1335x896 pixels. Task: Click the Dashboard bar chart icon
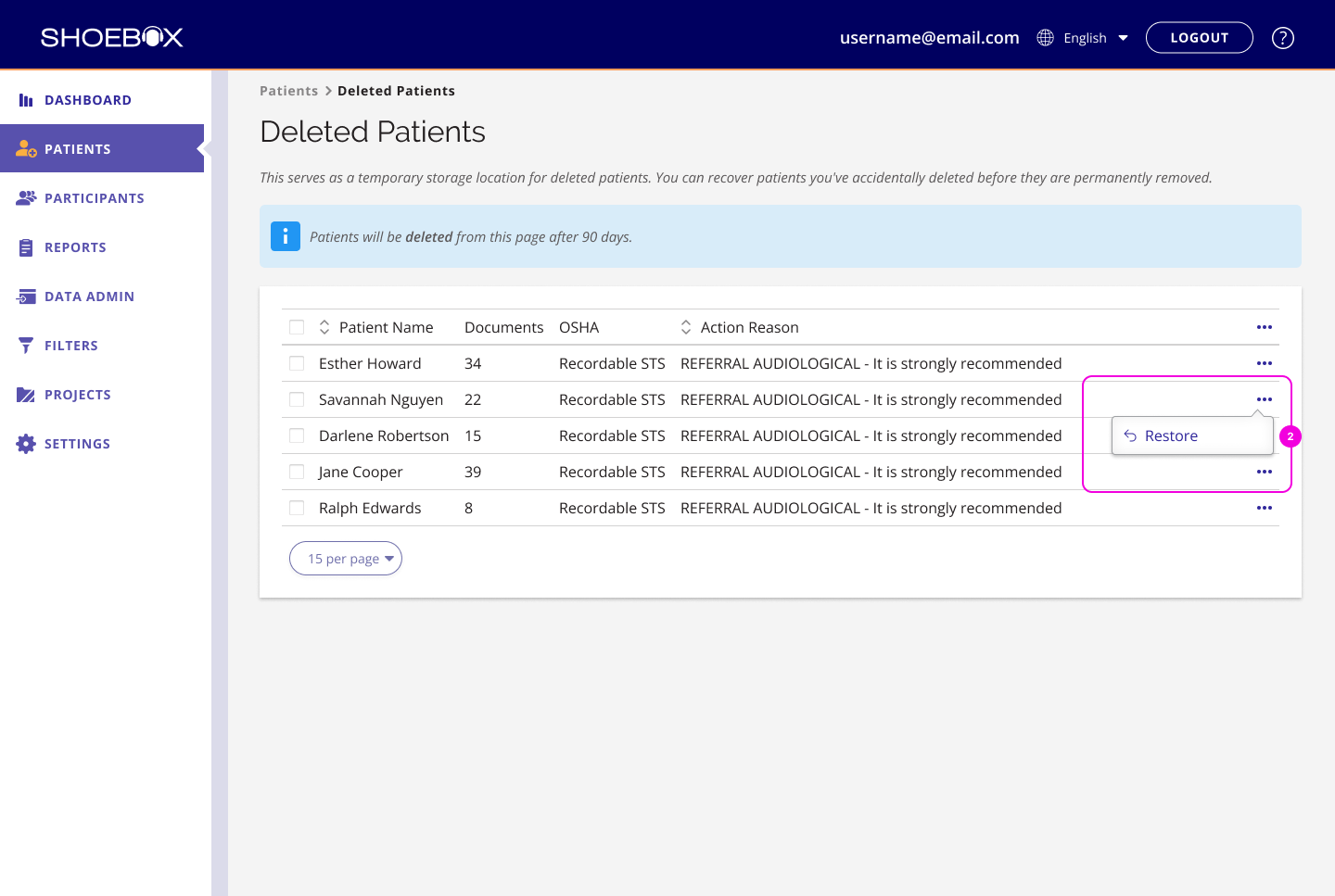pos(26,100)
